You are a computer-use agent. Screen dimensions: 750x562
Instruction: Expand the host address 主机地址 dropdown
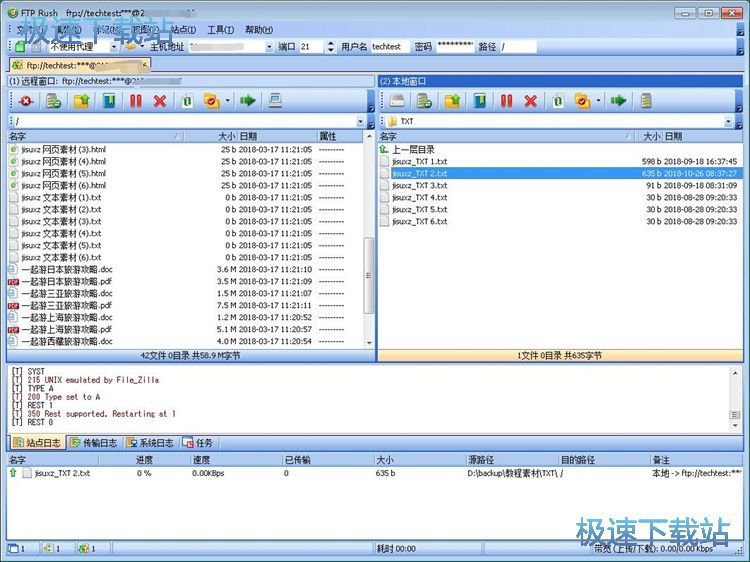269,47
